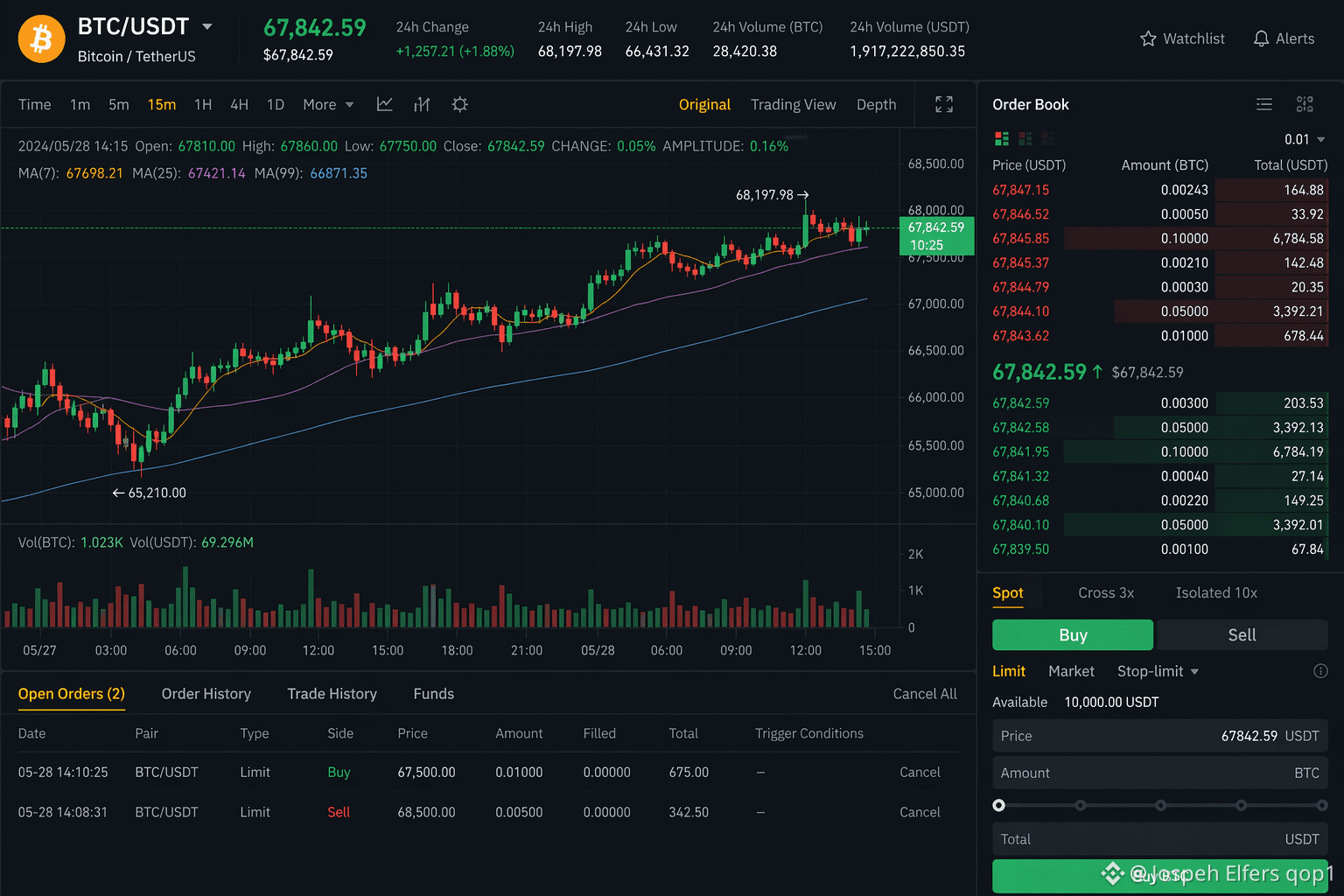Image resolution: width=1344 pixels, height=896 pixels.
Task: Switch order side to Sell
Action: 1242,635
